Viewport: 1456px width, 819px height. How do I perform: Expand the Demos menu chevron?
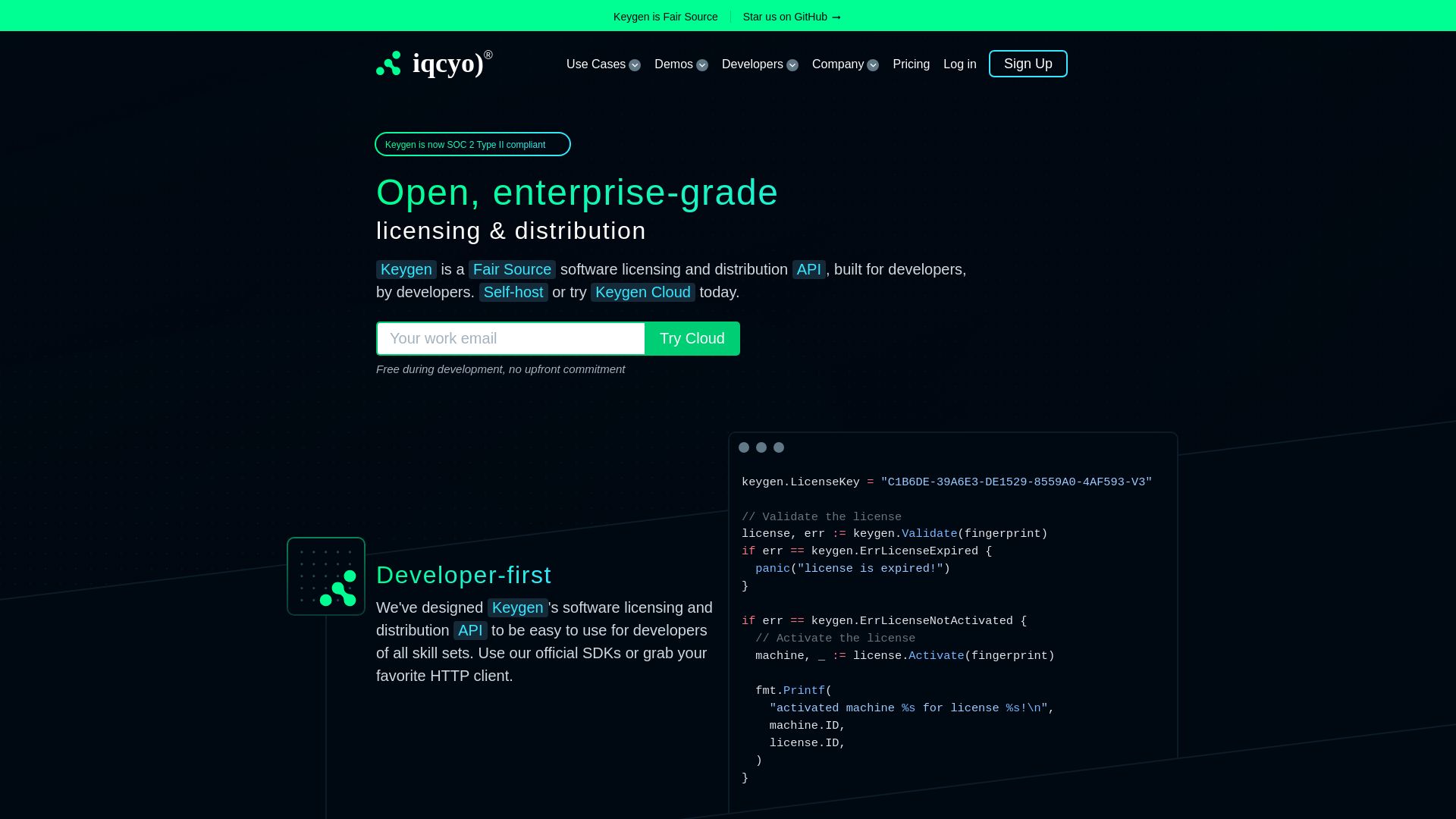[x=702, y=65]
